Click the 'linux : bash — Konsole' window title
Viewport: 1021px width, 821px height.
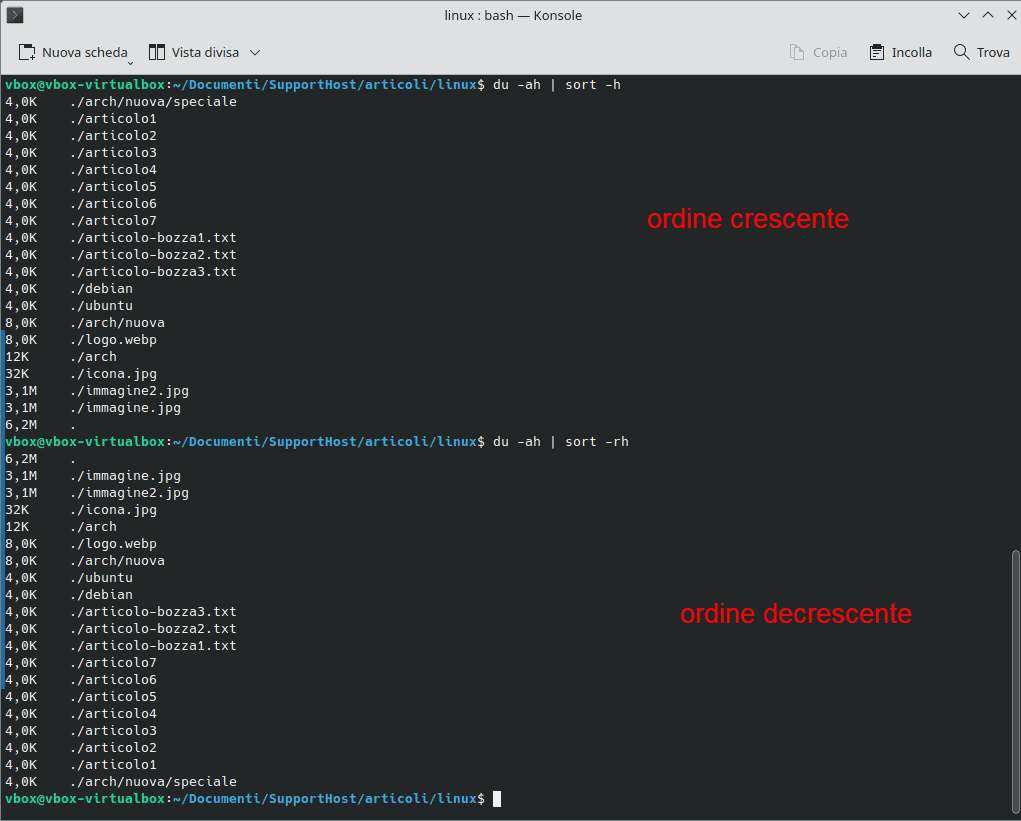tap(513, 15)
